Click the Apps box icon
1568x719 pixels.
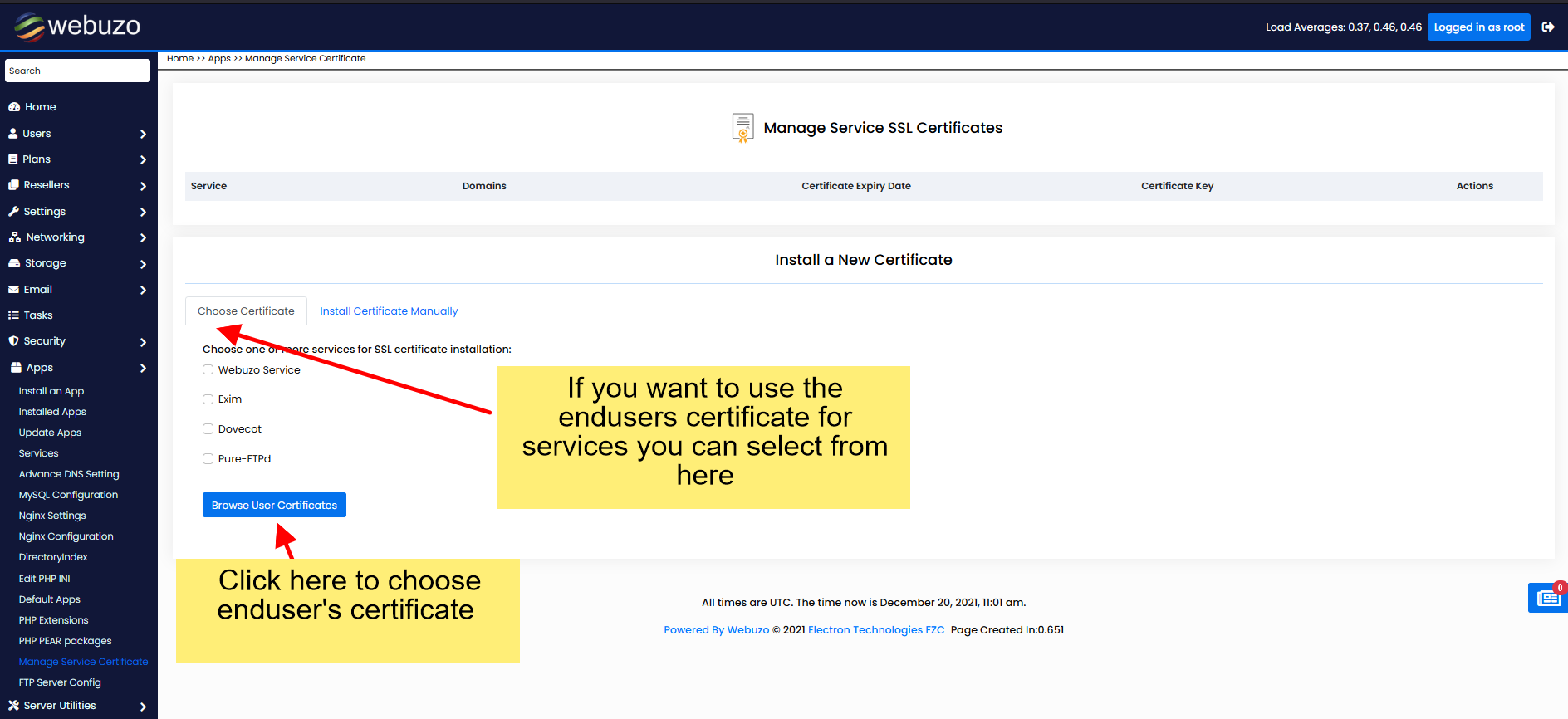pyautogui.click(x=16, y=367)
